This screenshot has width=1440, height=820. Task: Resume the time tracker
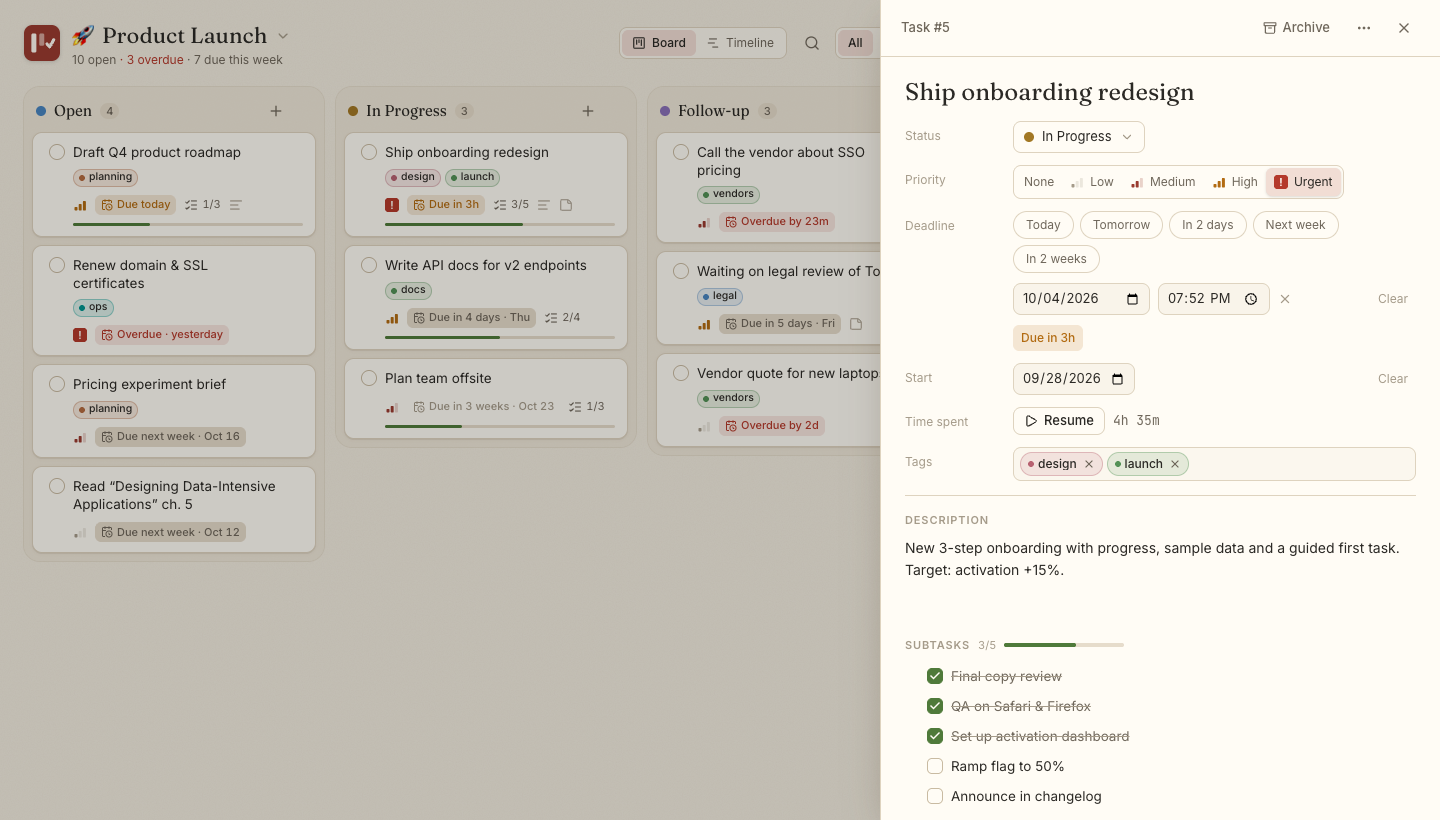(1059, 421)
